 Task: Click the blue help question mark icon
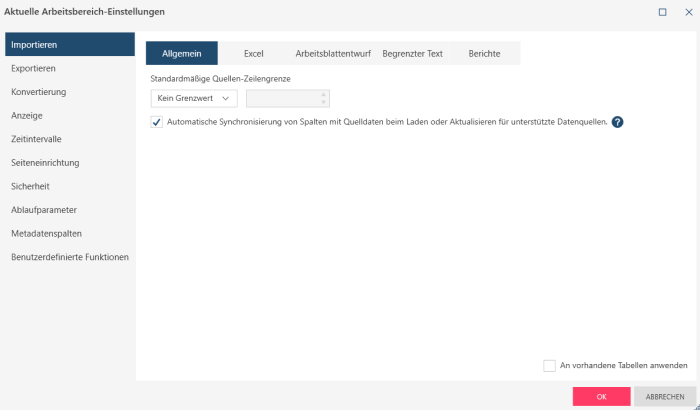[x=617, y=122]
